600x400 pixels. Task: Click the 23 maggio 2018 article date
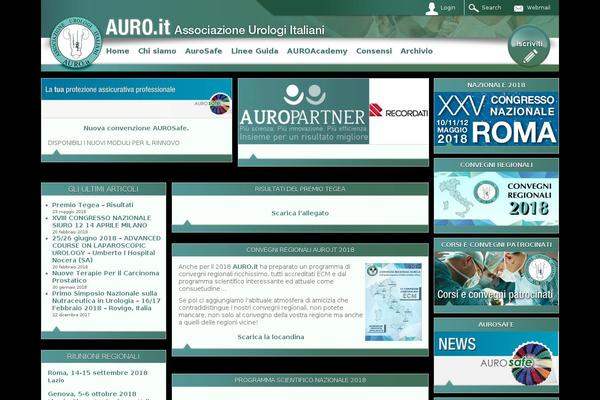(x=69, y=212)
